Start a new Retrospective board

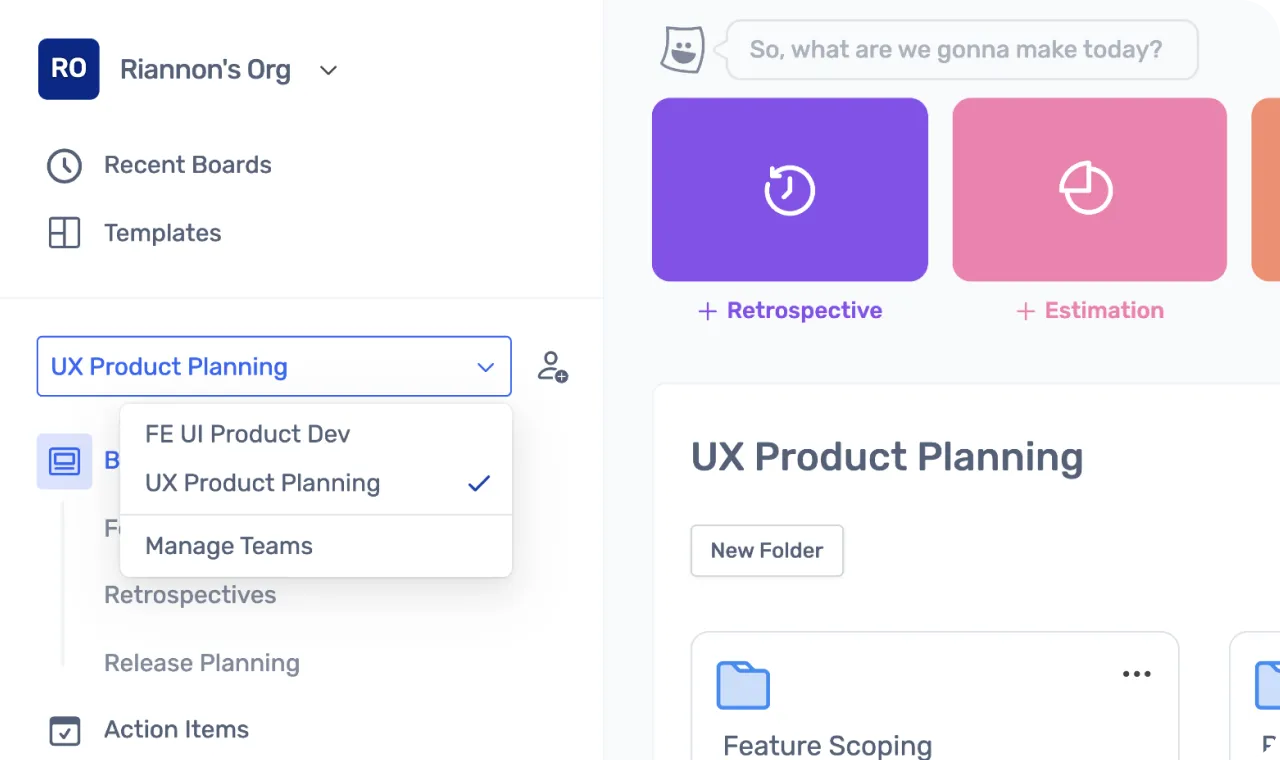pyautogui.click(x=790, y=310)
